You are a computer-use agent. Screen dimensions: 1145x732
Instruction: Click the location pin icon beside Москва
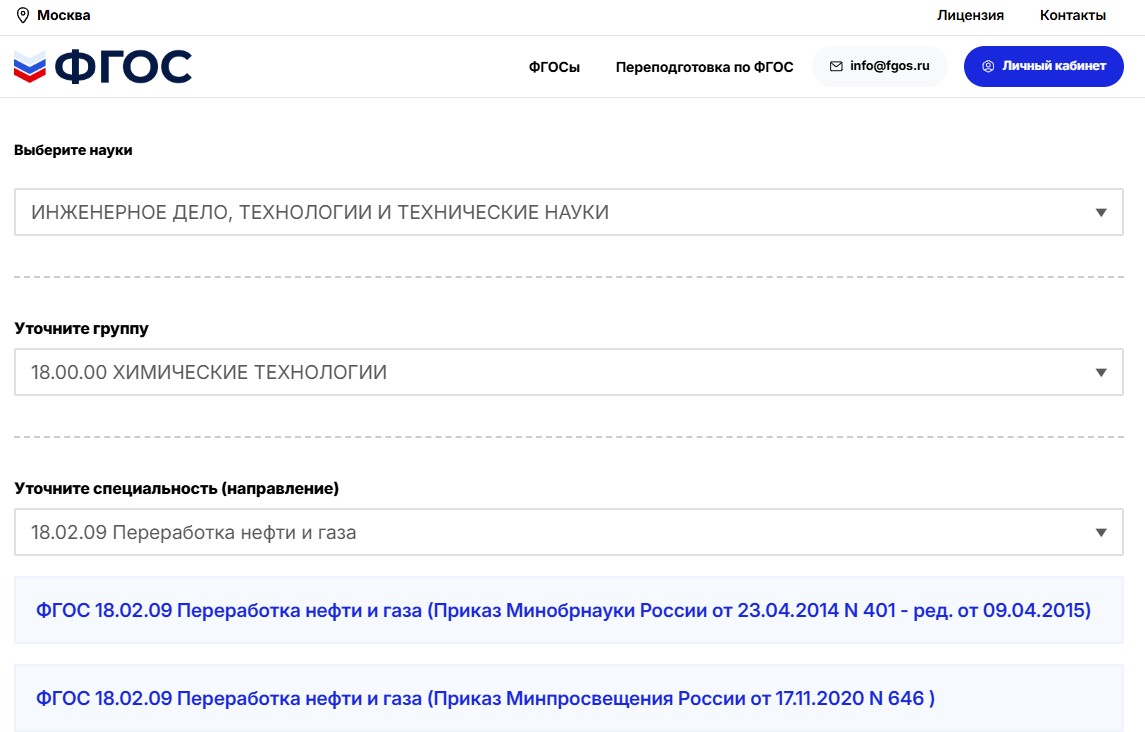tap(23, 15)
